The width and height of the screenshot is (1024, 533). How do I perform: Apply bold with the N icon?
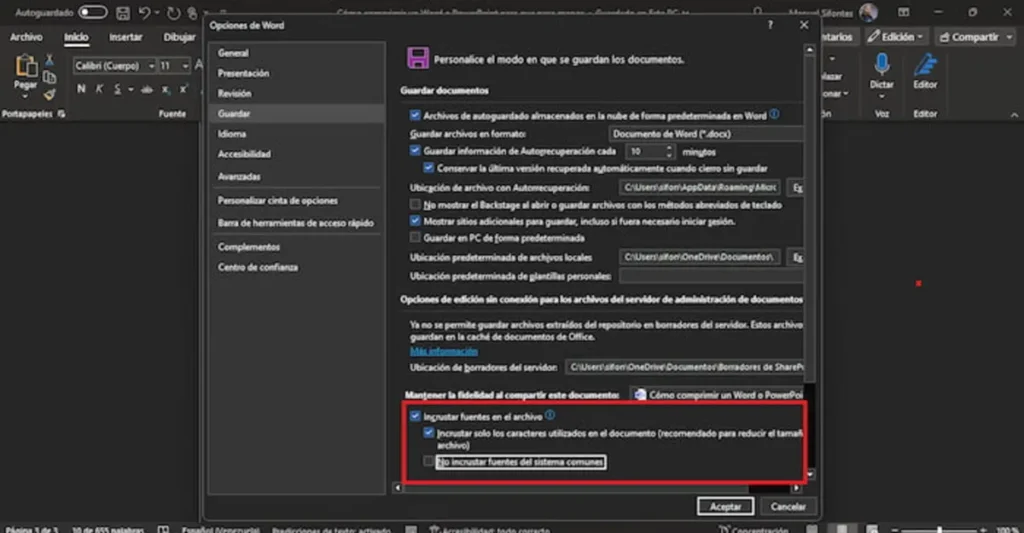point(81,89)
